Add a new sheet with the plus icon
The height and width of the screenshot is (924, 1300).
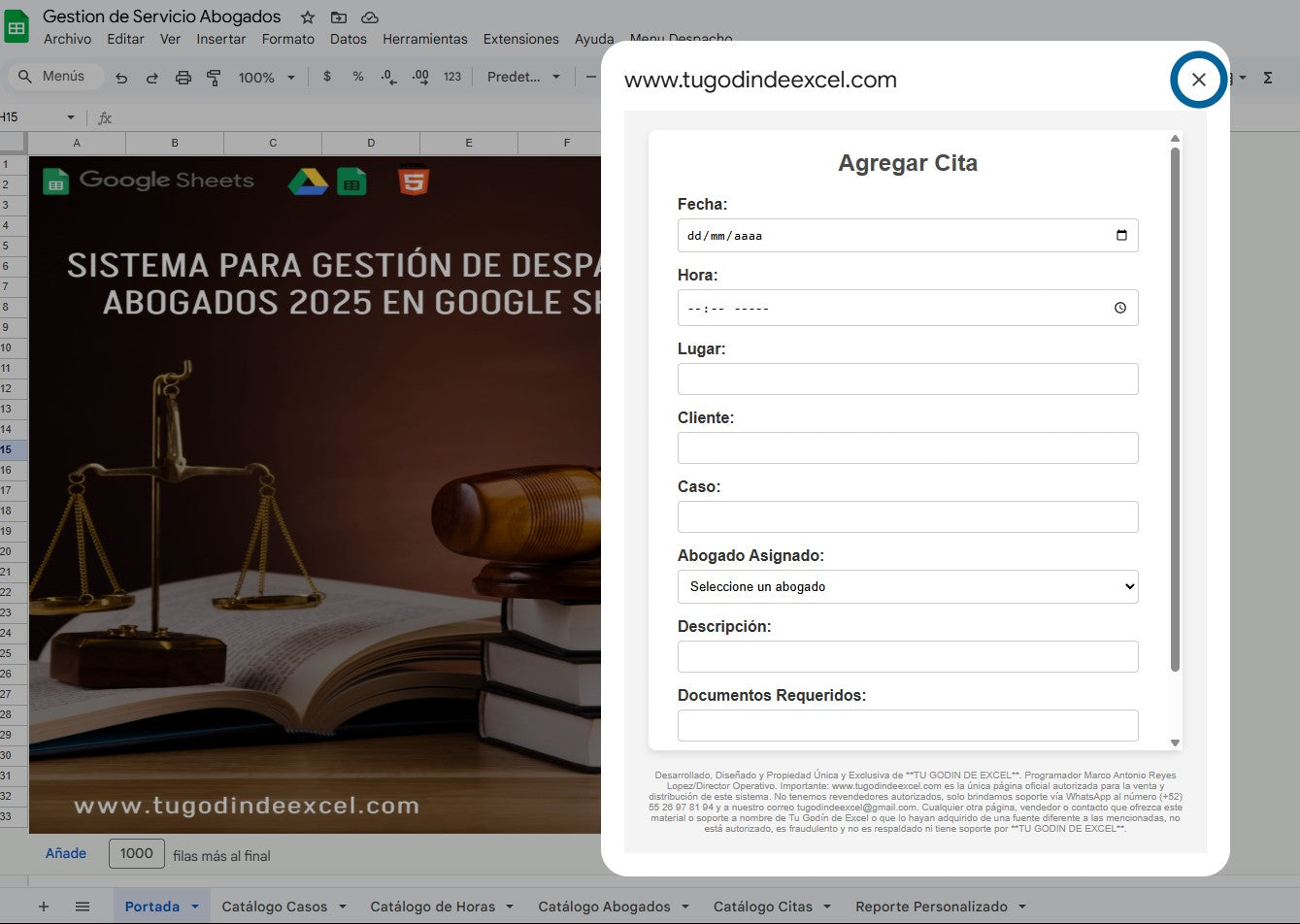(x=44, y=907)
